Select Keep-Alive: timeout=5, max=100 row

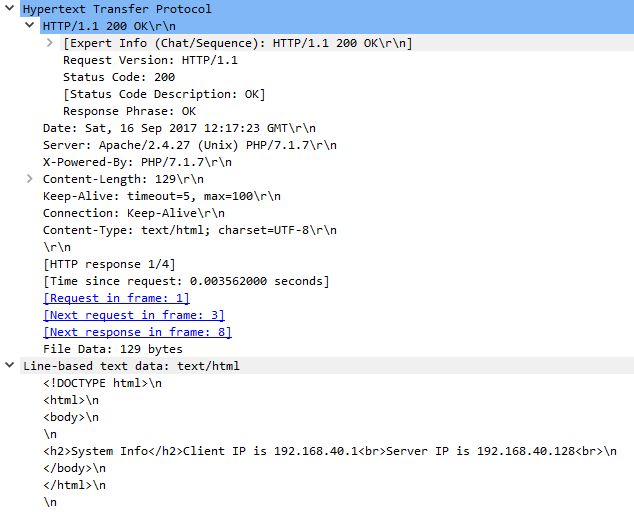(162, 196)
